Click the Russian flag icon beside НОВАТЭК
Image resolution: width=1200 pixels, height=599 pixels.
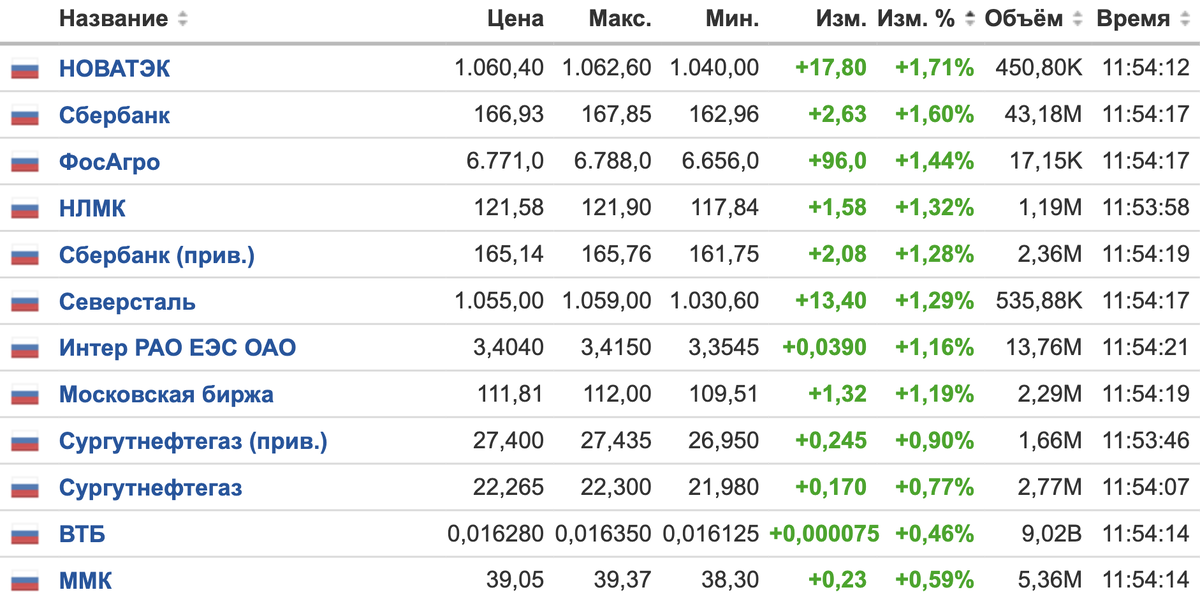[25, 70]
